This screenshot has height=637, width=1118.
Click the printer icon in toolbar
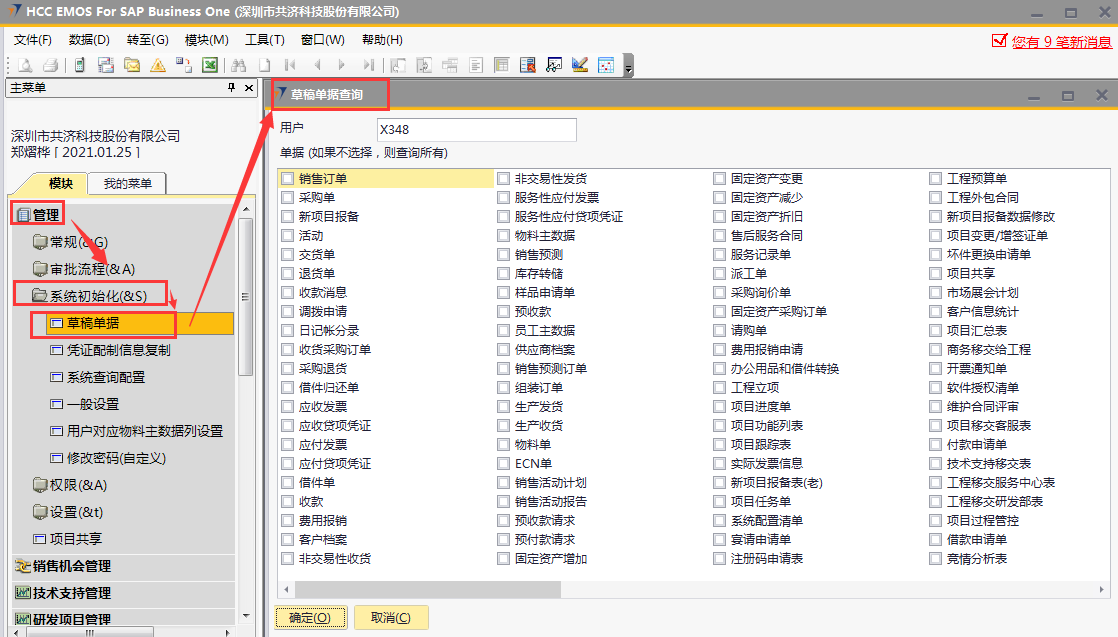point(50,65)
